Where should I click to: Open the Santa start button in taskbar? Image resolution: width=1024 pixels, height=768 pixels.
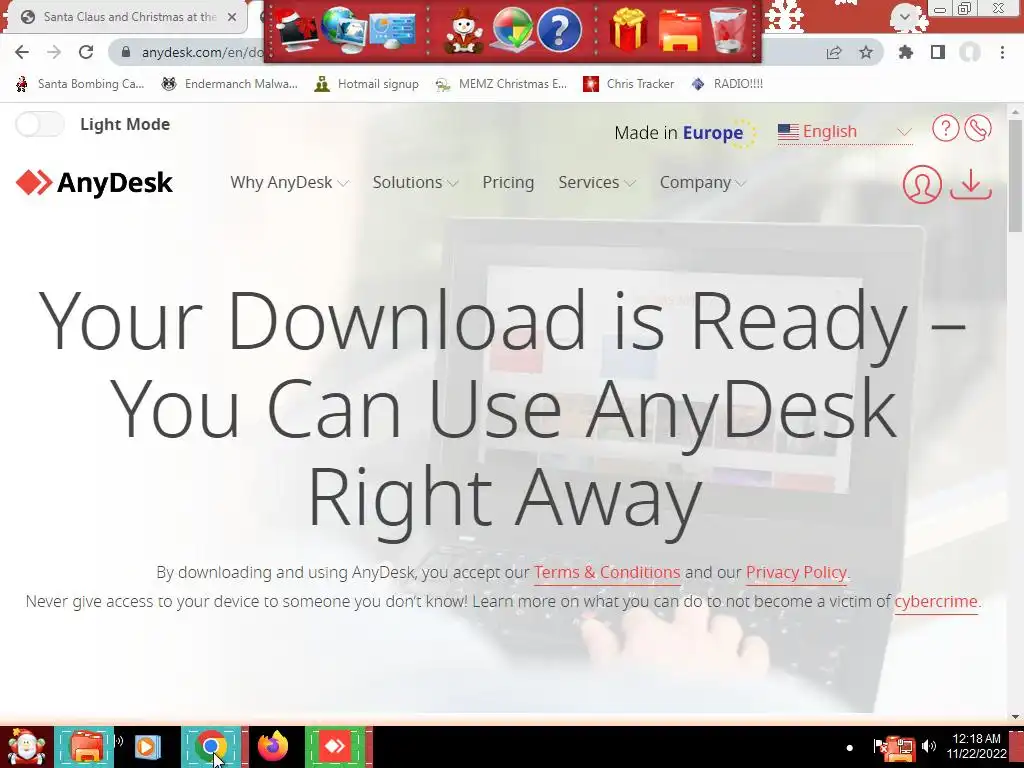pyautogui.click(x=26, y=746)
